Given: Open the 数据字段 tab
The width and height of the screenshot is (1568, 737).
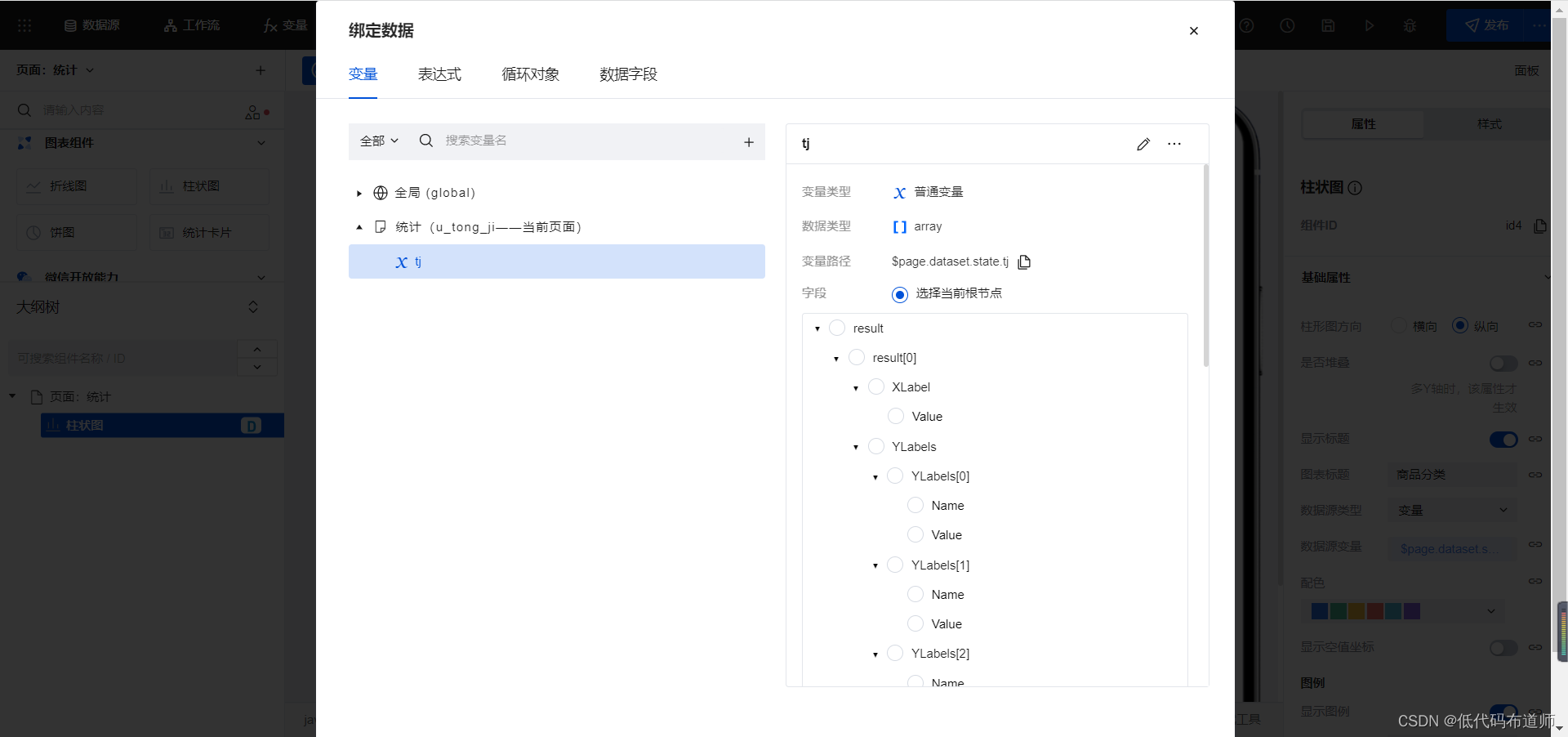Looking at the screenshot, I should 628,74.
